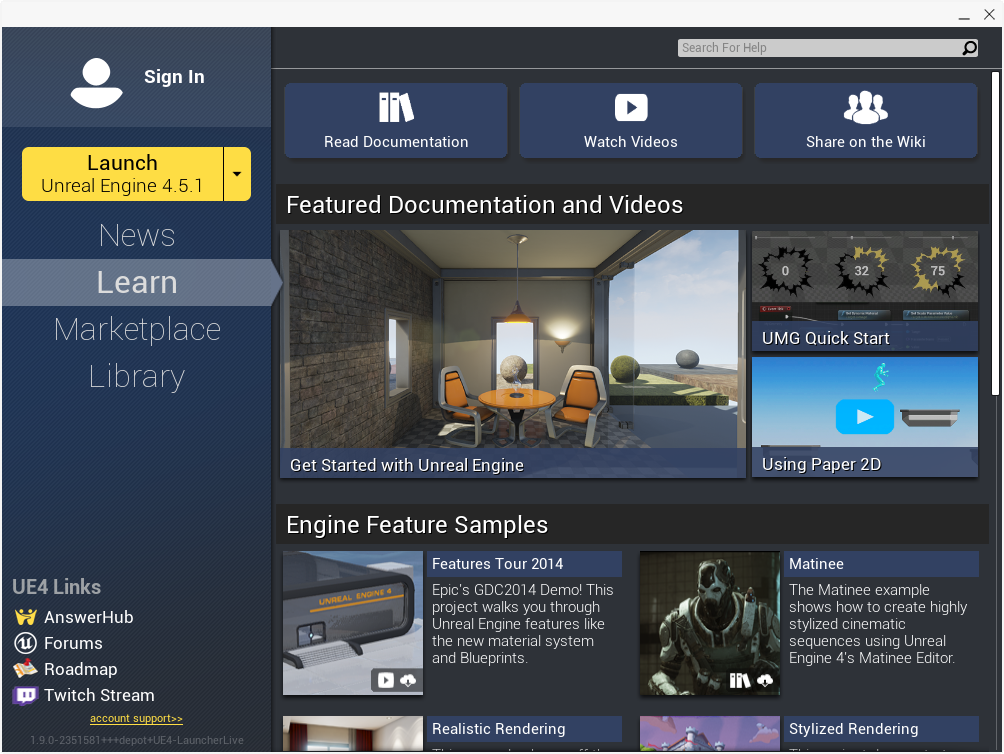Click the account support link
Image resolution: width=1004 pixels, height=754 pixels.
tap(136, 719)
